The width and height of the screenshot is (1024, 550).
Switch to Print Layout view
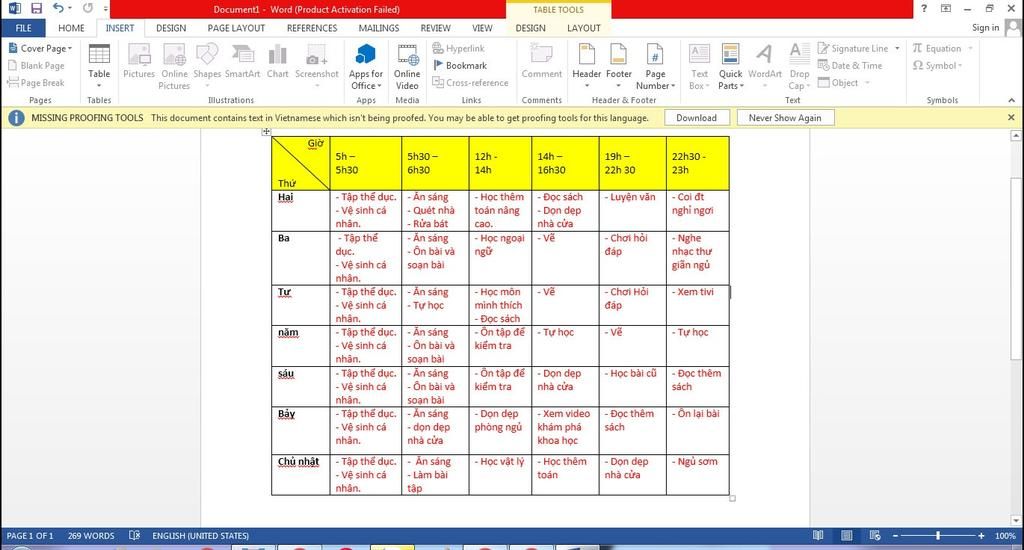click(x=846, y=536)
